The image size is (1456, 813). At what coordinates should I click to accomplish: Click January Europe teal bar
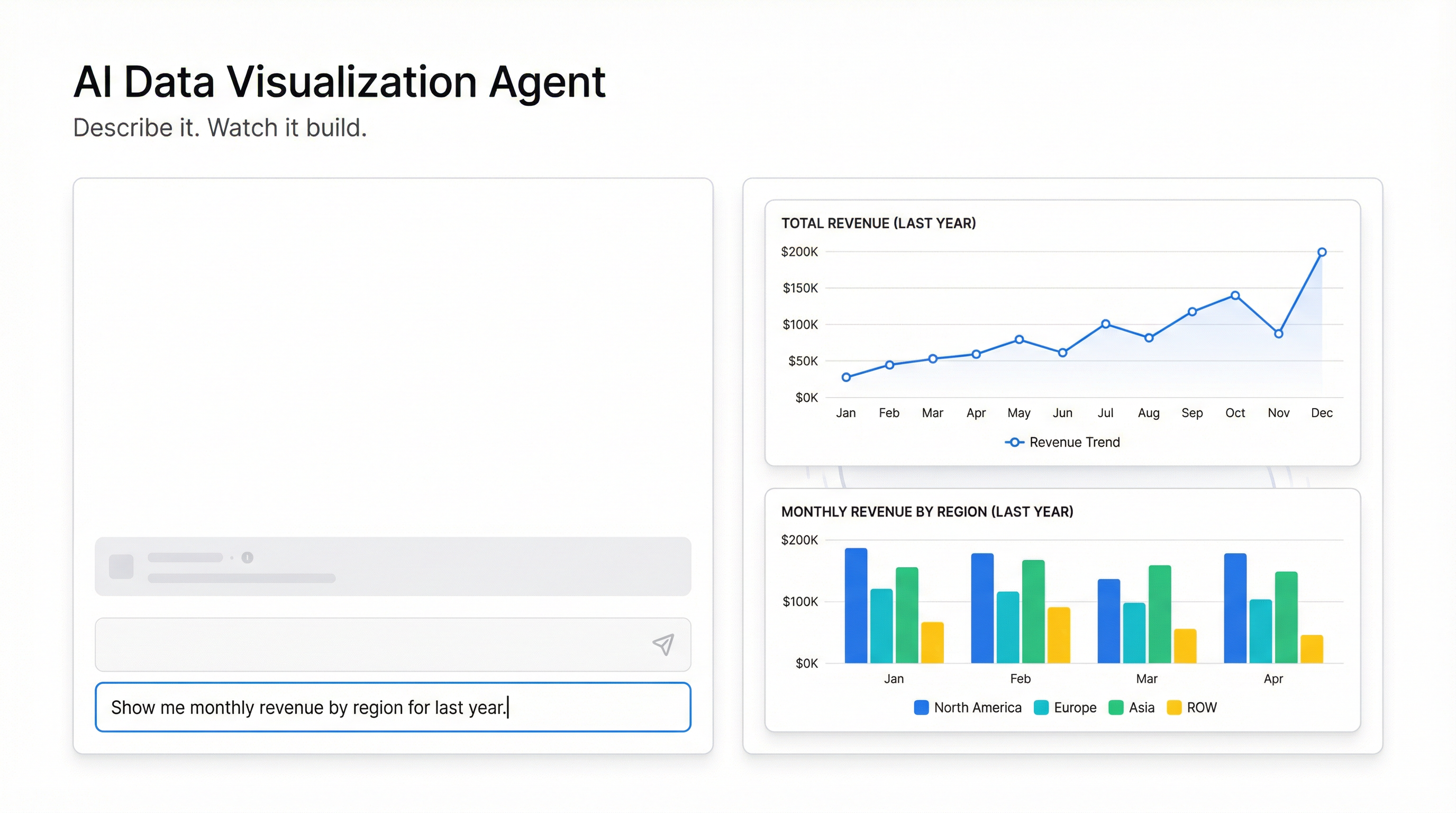882,626
